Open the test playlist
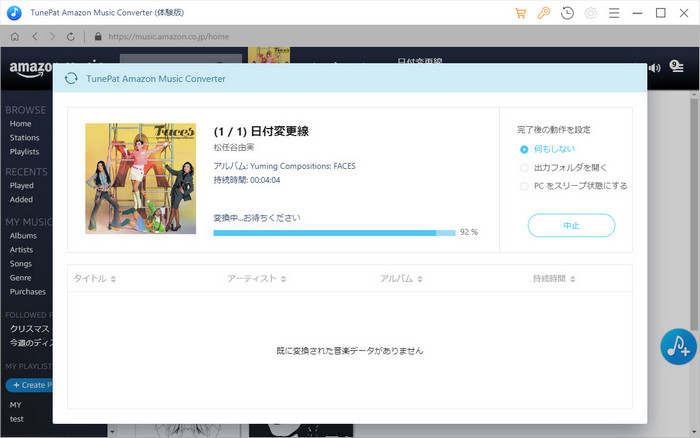The height and width of the screenshot is (438, 700). [x=17, y=419]
